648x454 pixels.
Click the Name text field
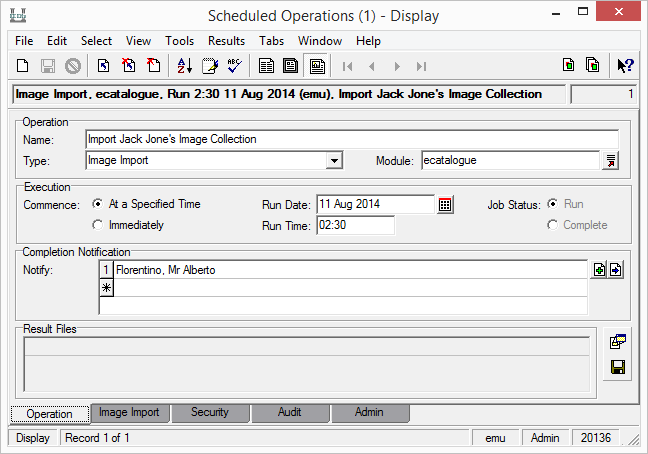pyautogui.click(x=350, y=139)
